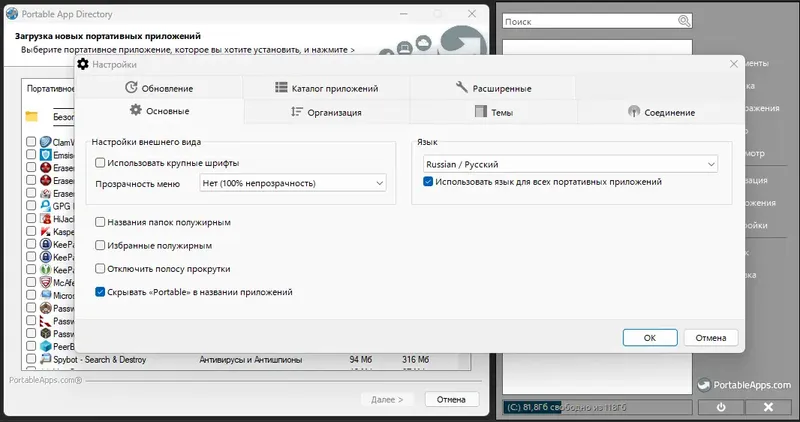Enable Отключить полосу прокрутки checkbox
Viewport: 800px width, 422px height.
coord(100,268)
